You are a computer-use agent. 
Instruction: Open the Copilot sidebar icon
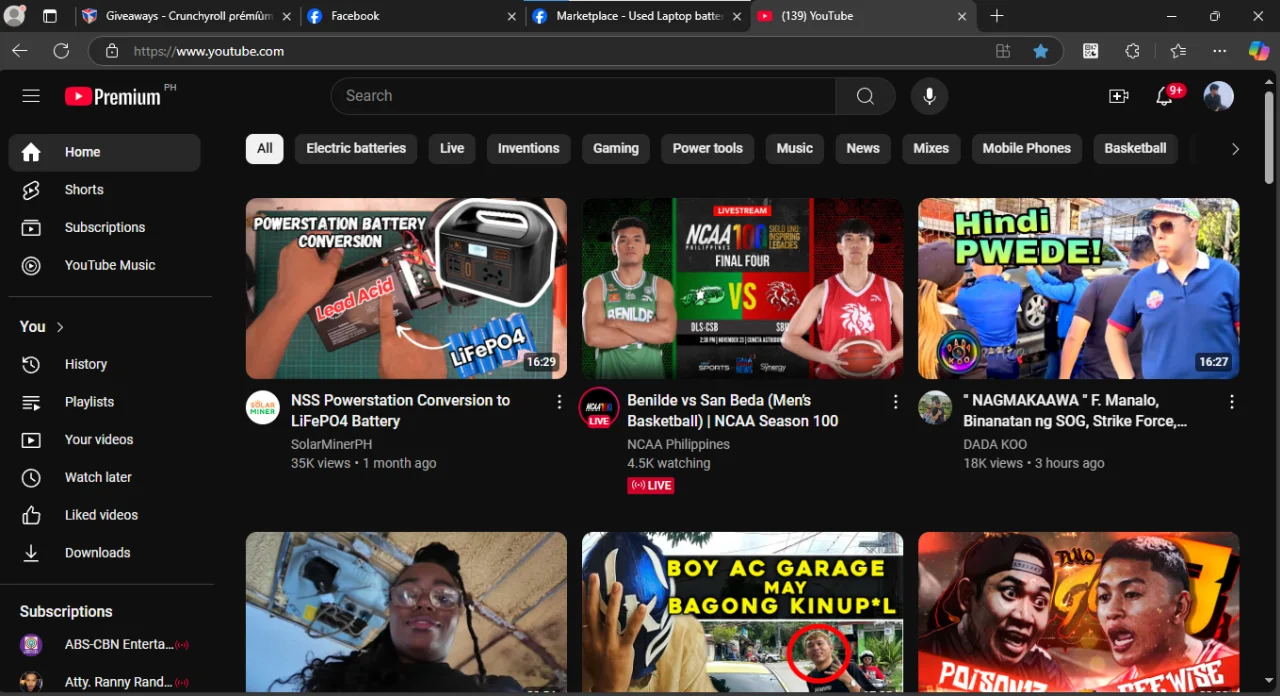pos(1259,51)
